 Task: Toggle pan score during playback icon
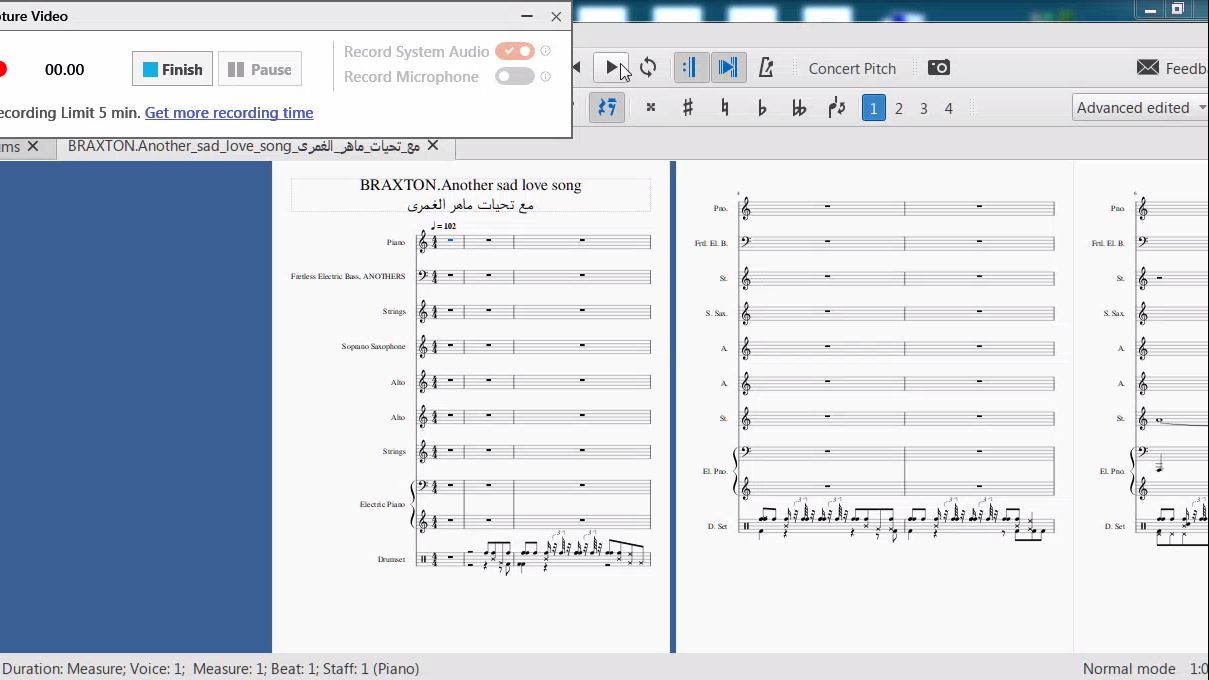[728, 68]
